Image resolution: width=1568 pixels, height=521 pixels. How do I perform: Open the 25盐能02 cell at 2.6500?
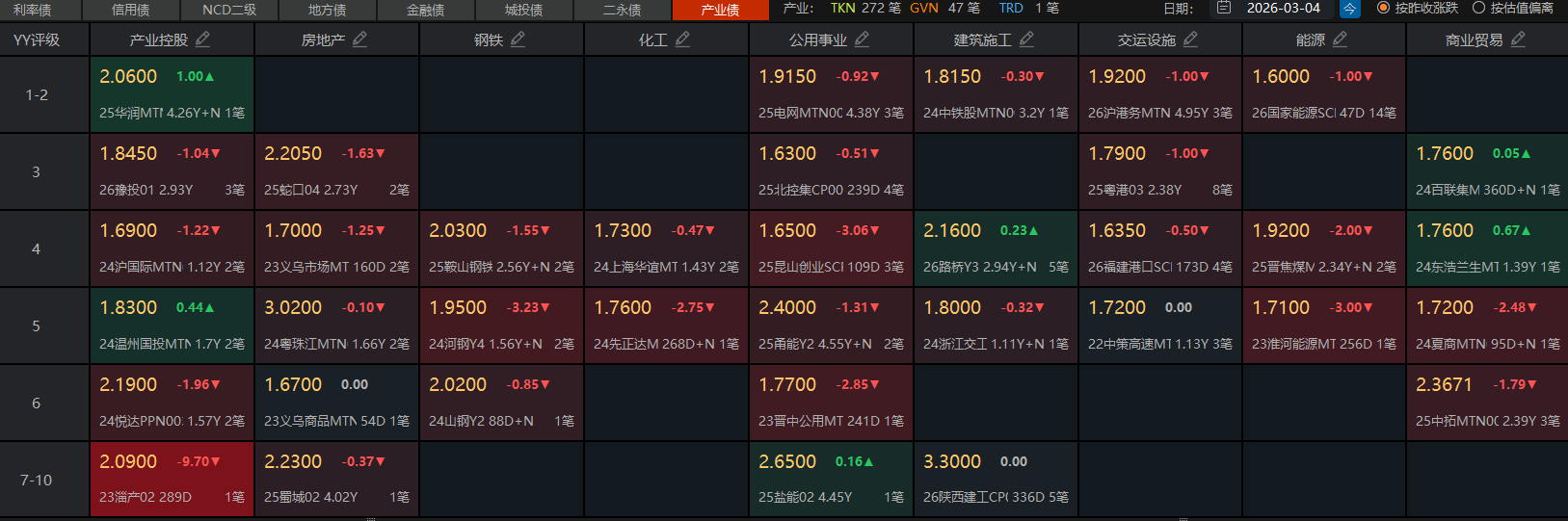(831, 480)
